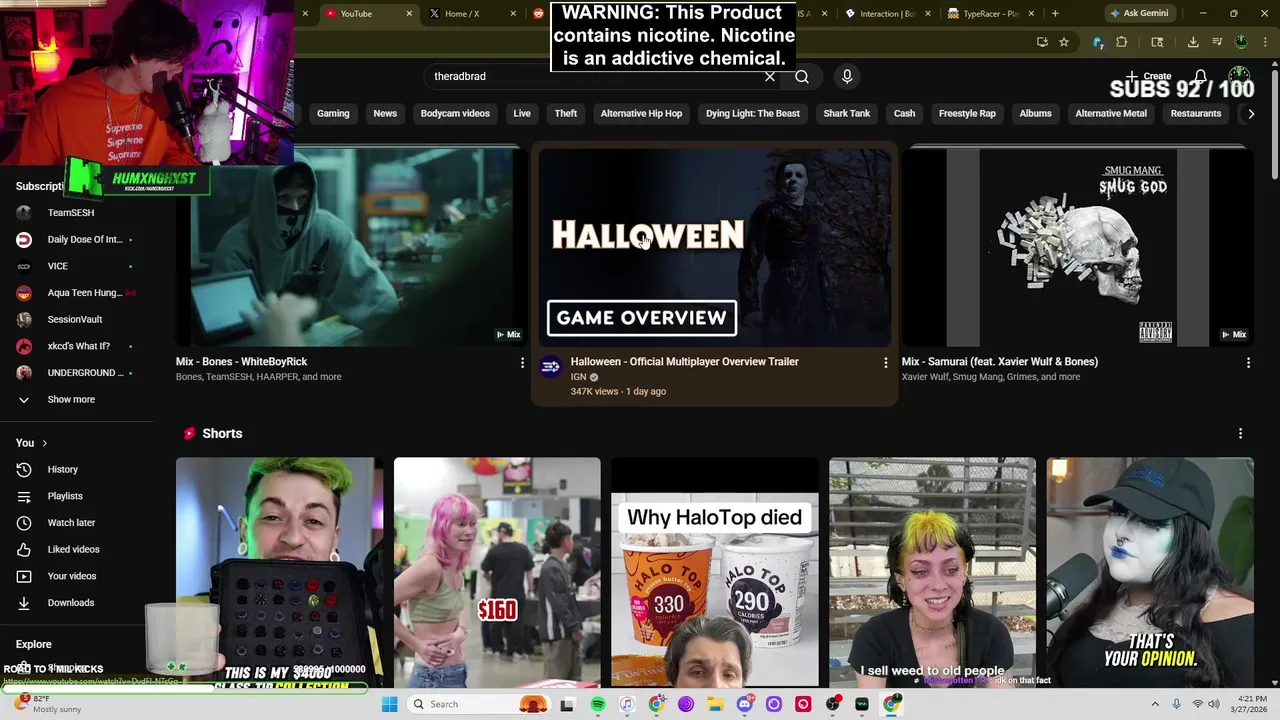Open Spotify from the taskbar

coord(598,704)
